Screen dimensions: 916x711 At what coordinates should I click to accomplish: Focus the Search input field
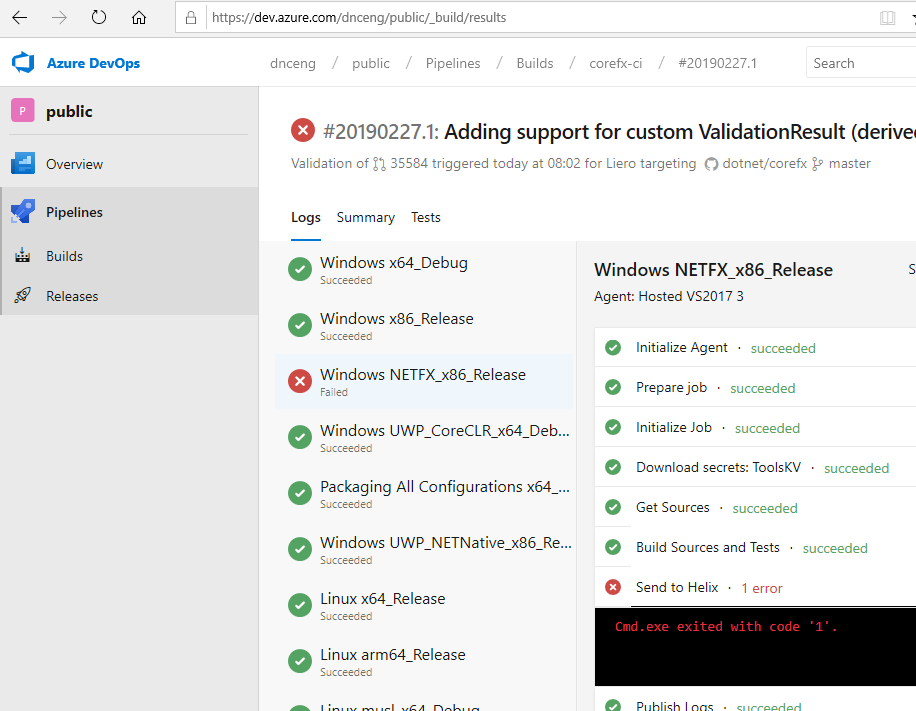tap(861, 63)
